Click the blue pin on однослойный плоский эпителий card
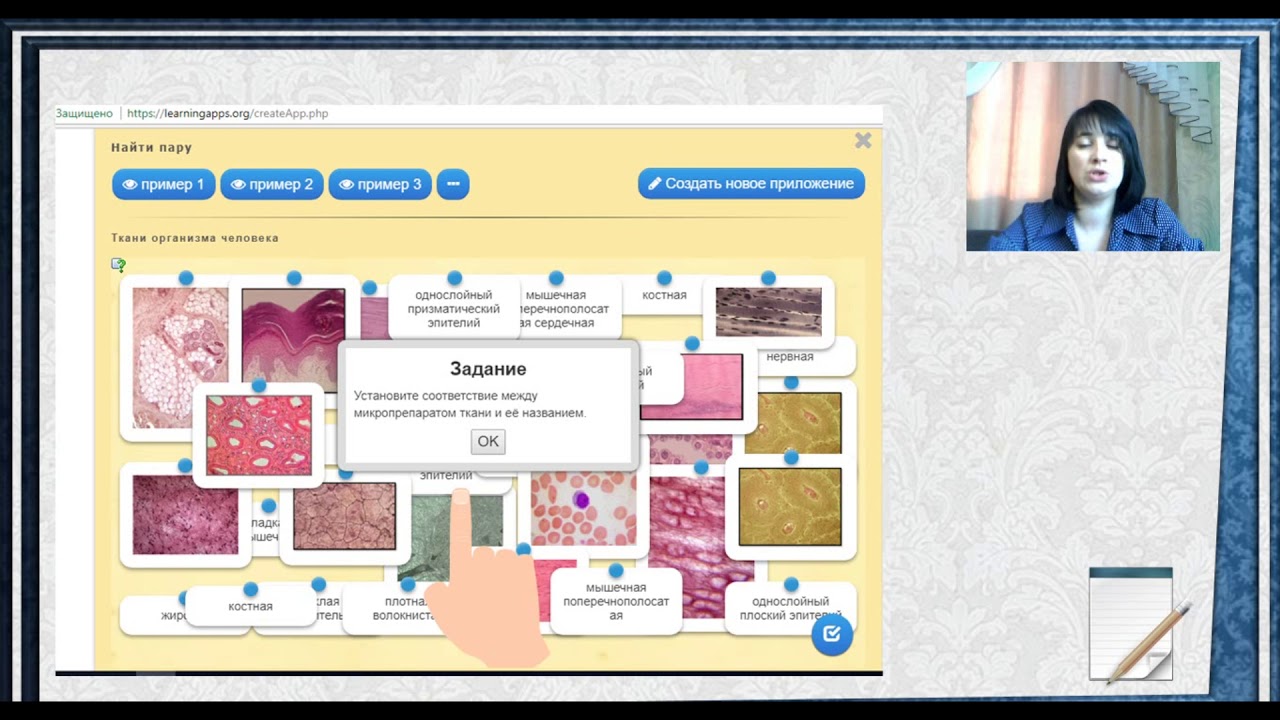The width and height of the screenshot is (1280, 720). point(791,584)
